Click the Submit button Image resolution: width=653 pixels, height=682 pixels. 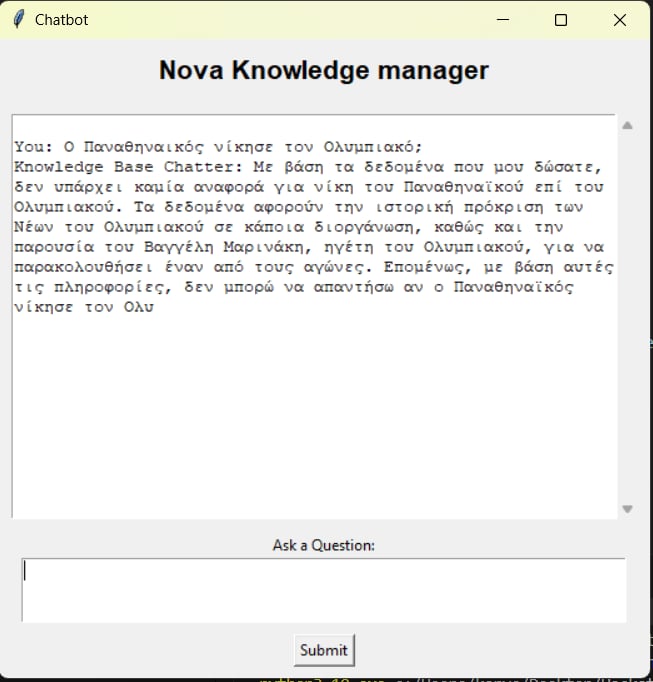(324, 650)
